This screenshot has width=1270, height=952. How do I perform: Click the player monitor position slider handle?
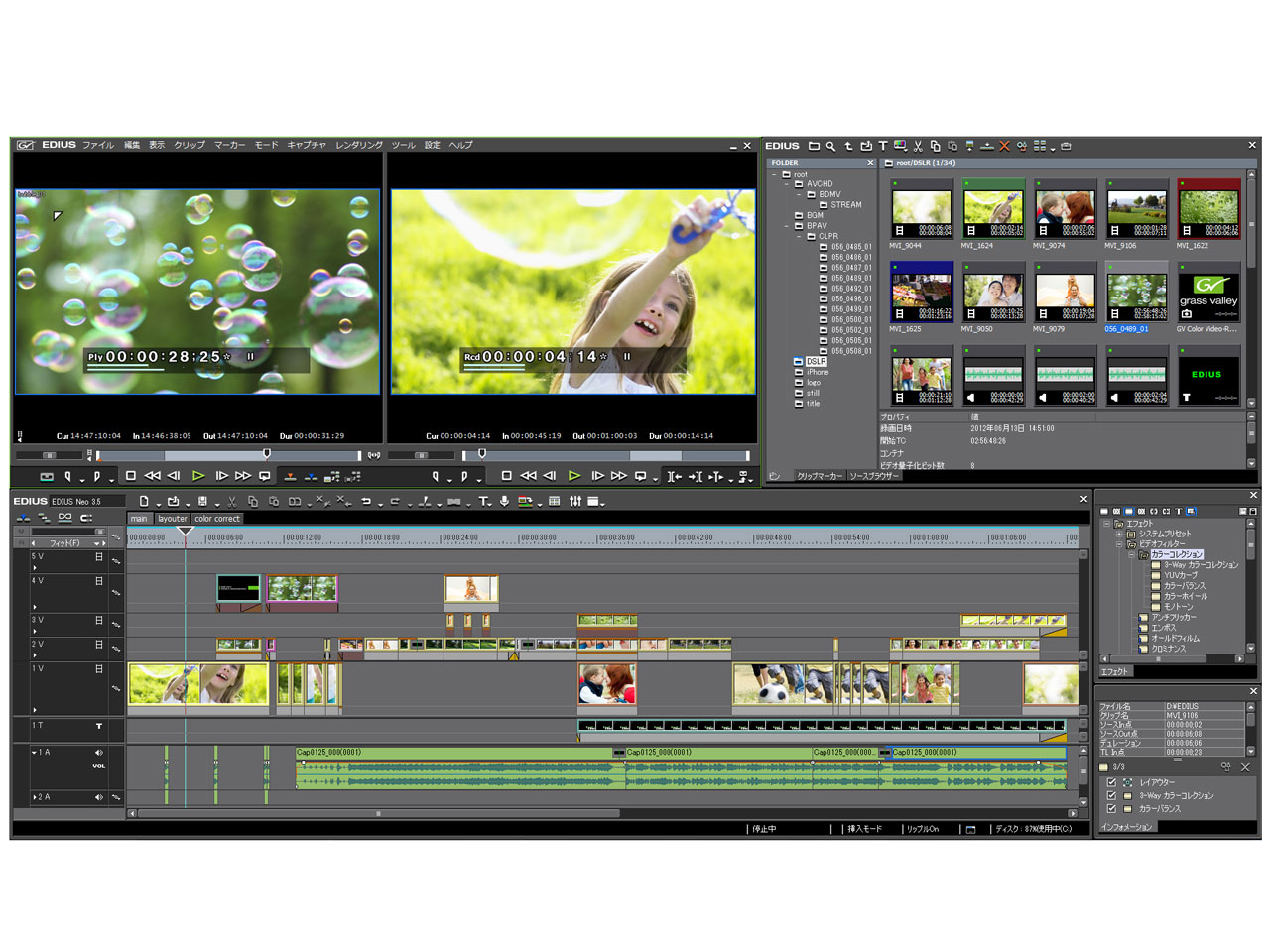266,454
